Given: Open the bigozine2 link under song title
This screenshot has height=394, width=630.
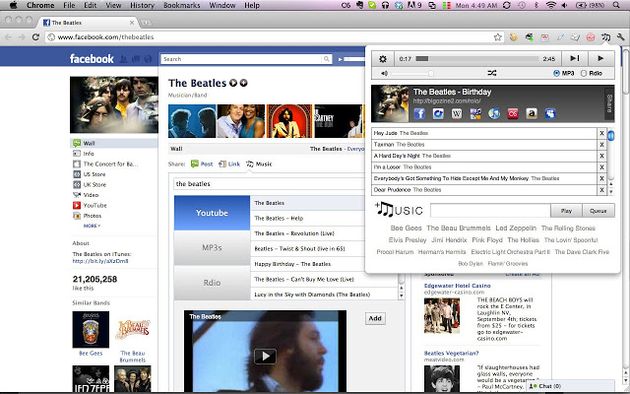Looking at the screenshot, I should [x=447, y=101].
